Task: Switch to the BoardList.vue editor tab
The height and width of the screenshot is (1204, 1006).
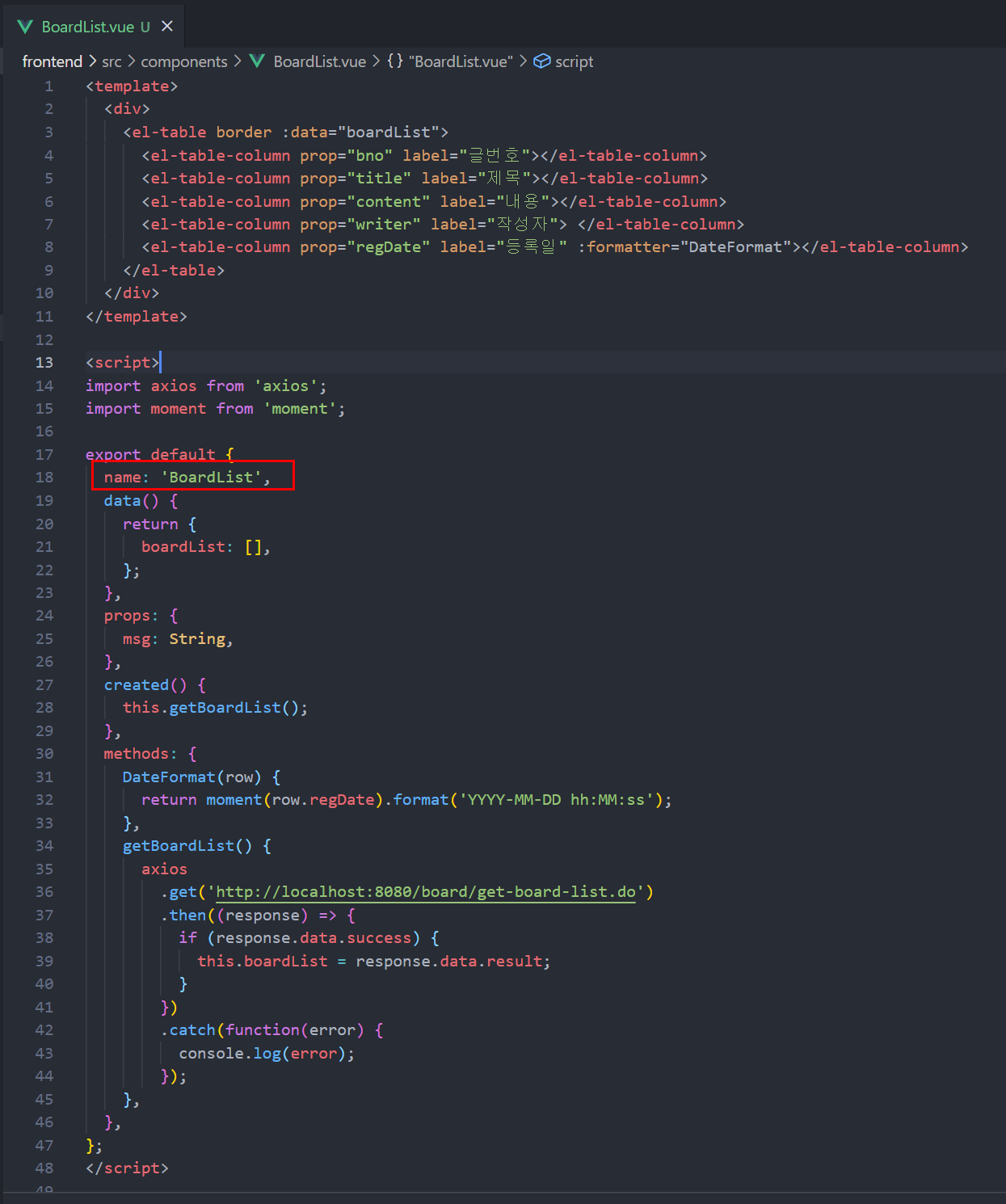Action: click(95, 27)
